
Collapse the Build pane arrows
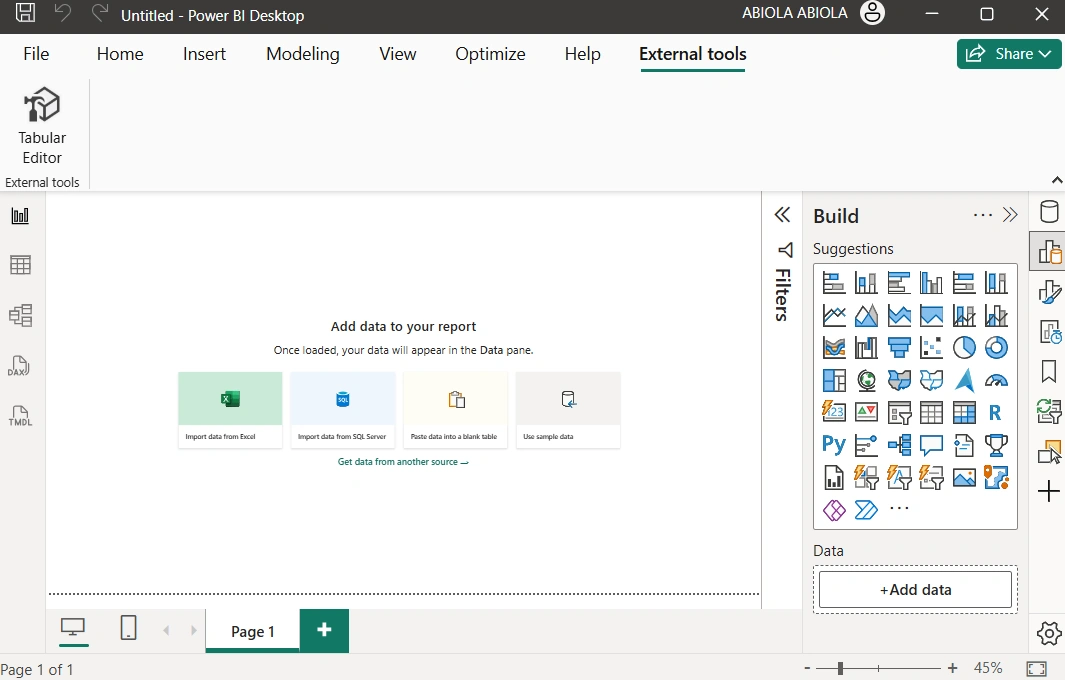[1011, 215]
